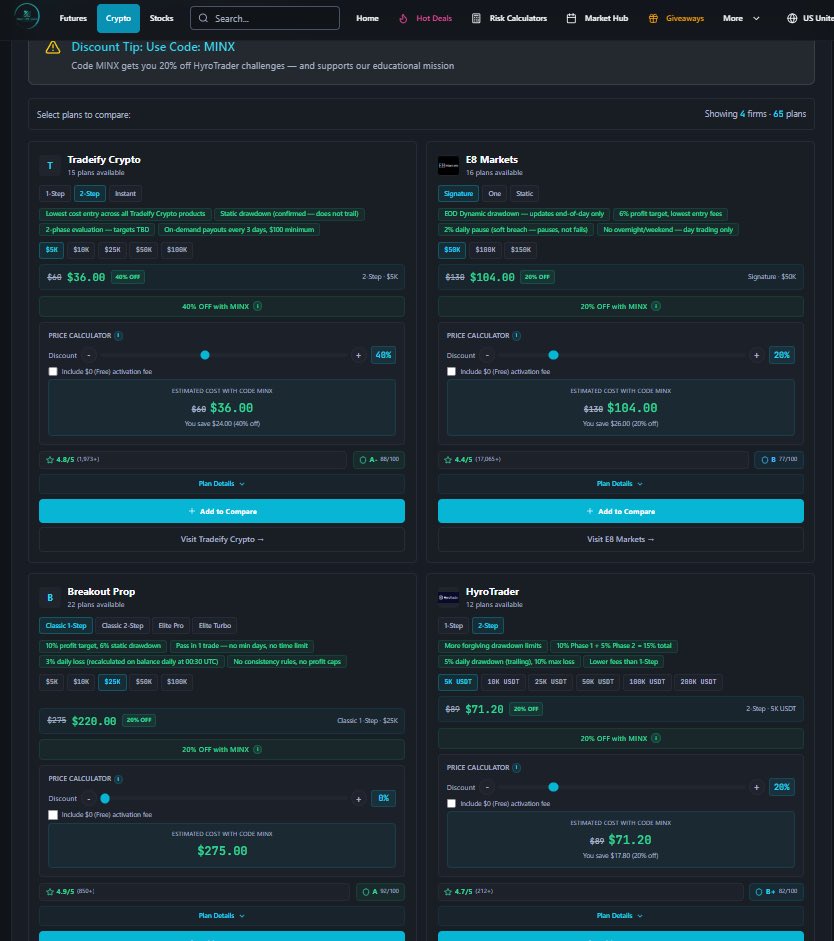Screen dimensions: 834x941
Task: Switch to the Stocks tab
Action: pyautogui.click(x=161, y=19)
